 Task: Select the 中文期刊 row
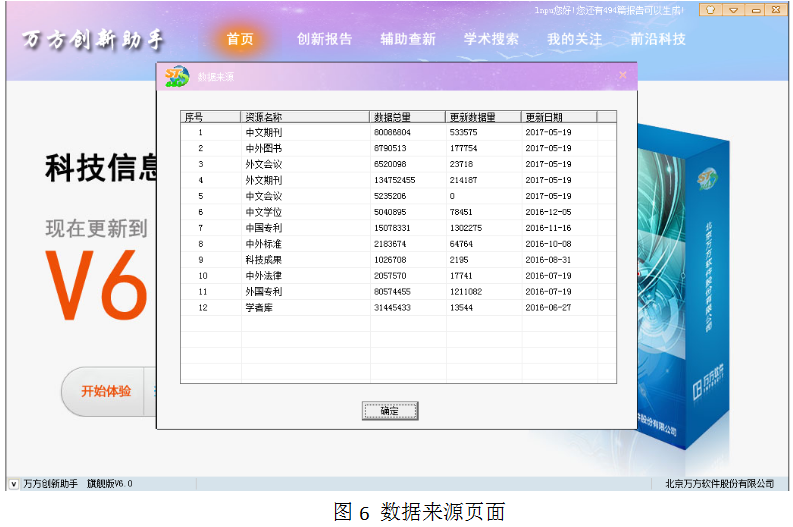click(x=399, y=133)
